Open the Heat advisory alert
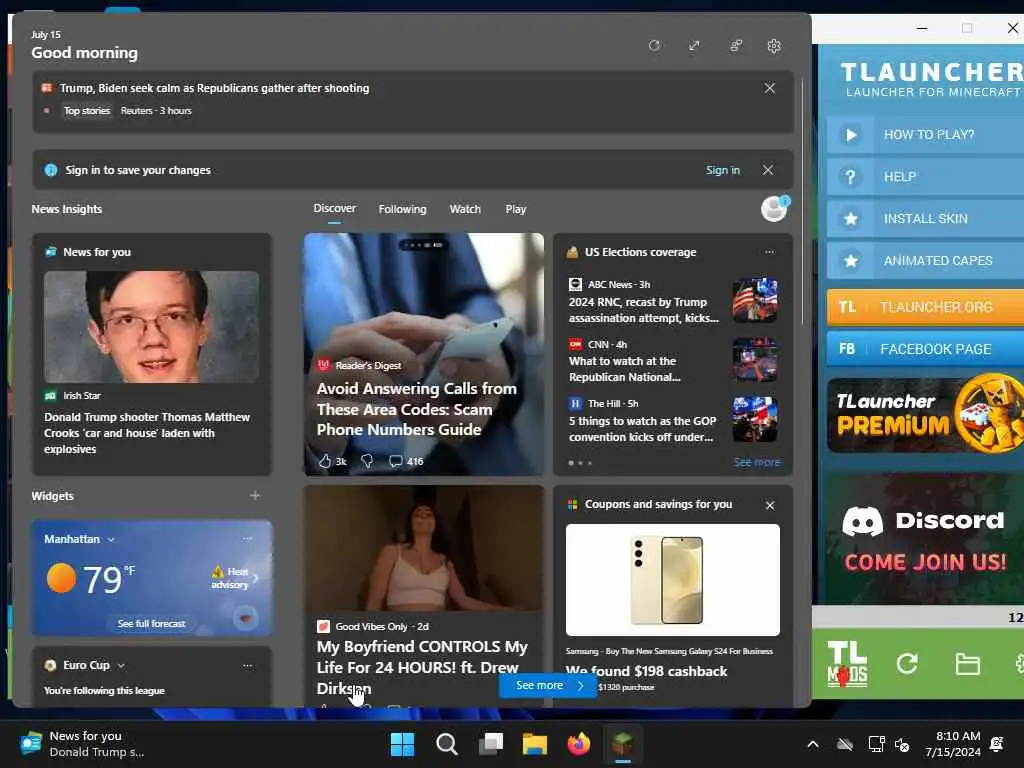This screenshot has height=768, width=1024. (234, 578)
